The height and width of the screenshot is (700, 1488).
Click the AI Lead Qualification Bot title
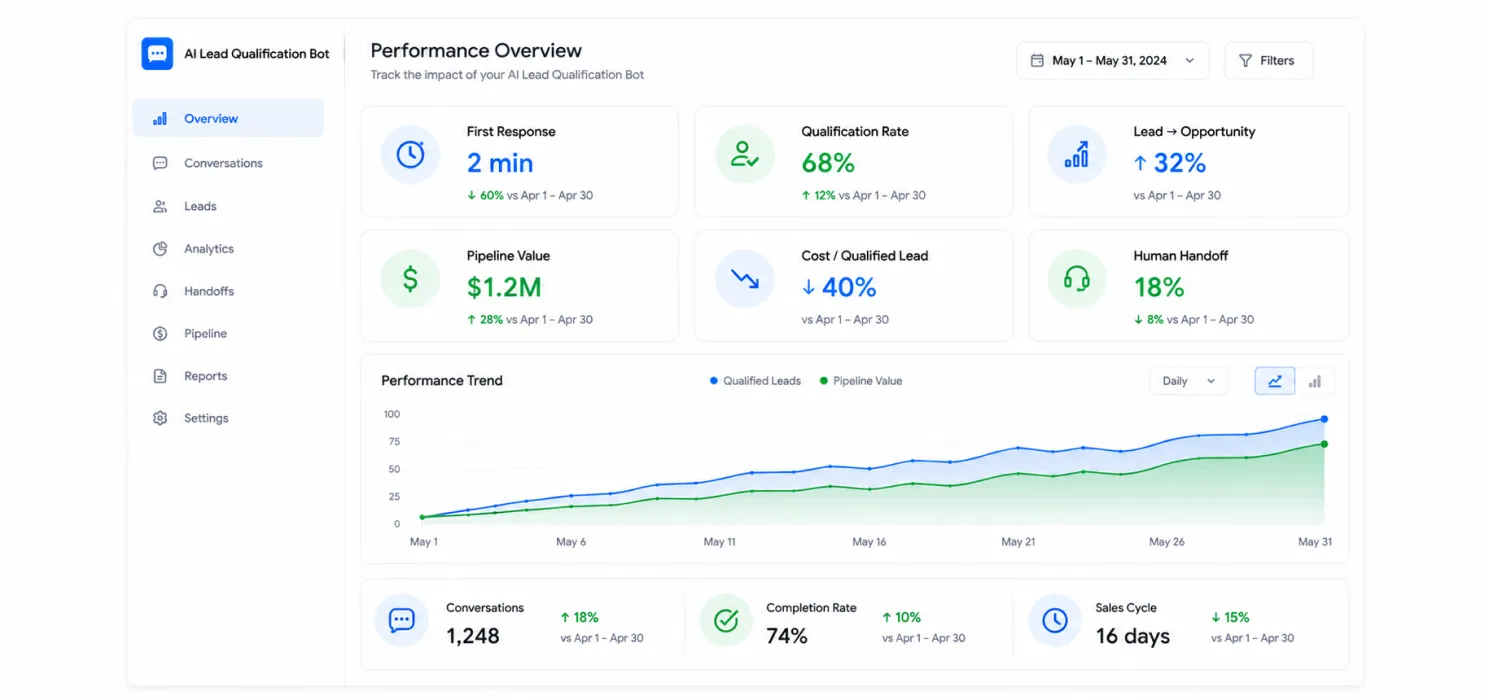tap(257, 54)
